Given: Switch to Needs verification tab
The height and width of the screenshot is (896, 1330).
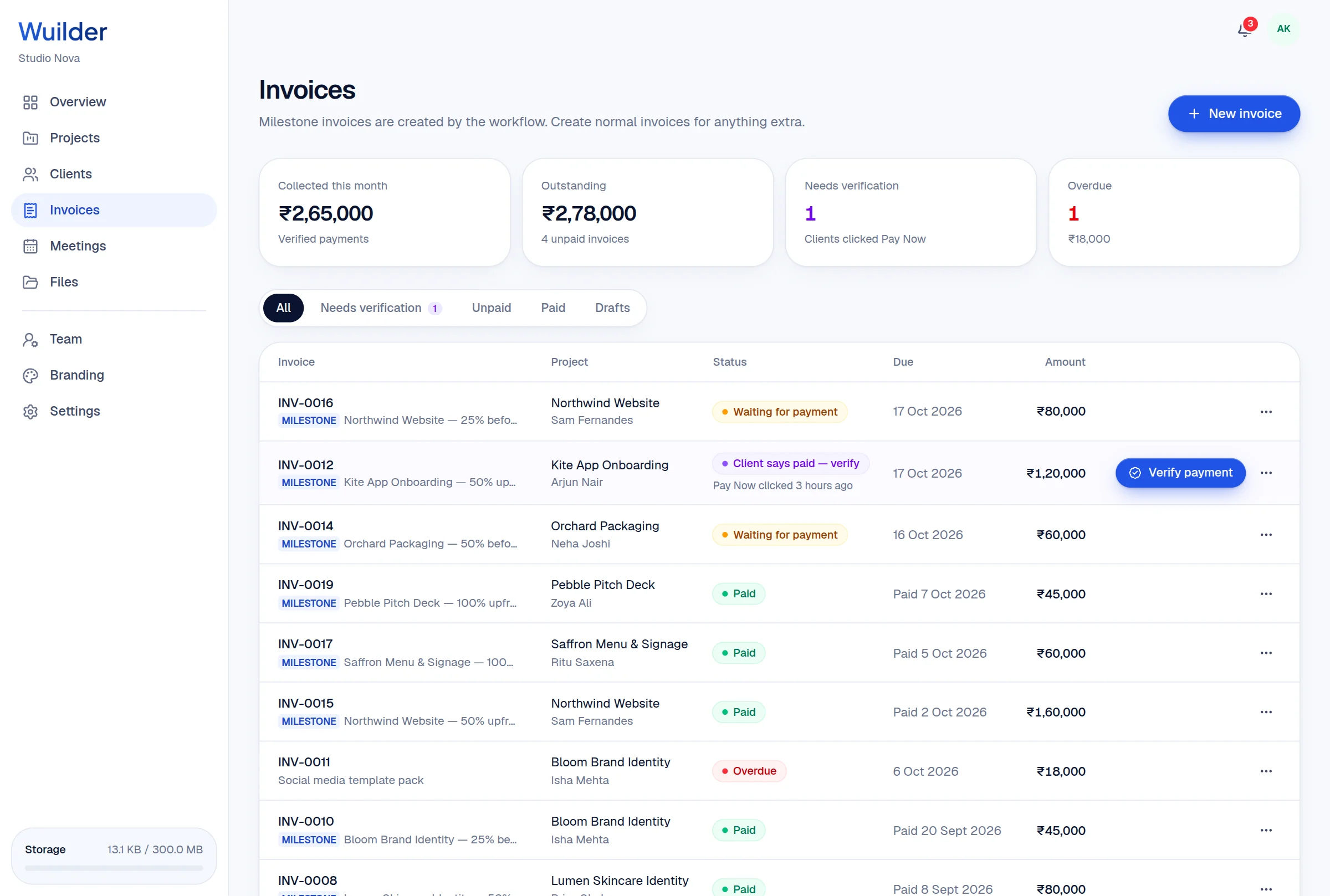Looking at the screenshot, I should tap(381, 308).
